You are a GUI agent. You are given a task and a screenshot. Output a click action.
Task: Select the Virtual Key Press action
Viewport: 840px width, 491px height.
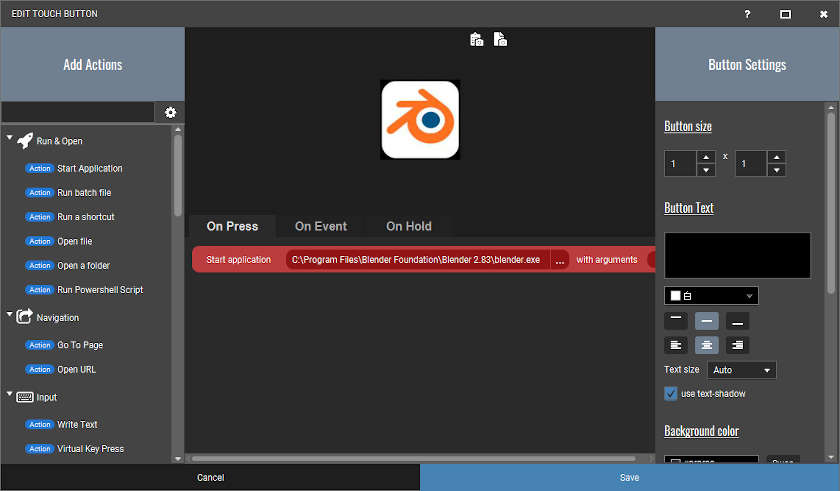(x=74, y=449)
